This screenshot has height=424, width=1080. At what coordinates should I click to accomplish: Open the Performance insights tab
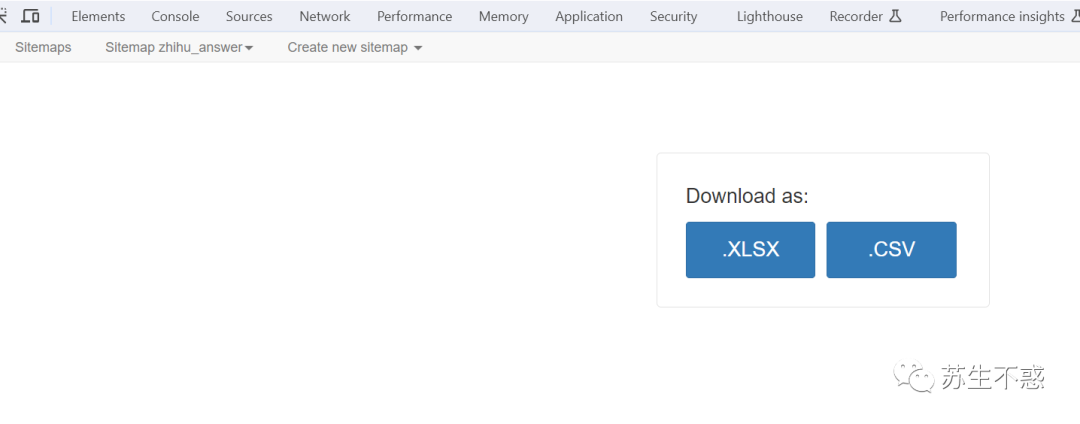[1009, 17]
